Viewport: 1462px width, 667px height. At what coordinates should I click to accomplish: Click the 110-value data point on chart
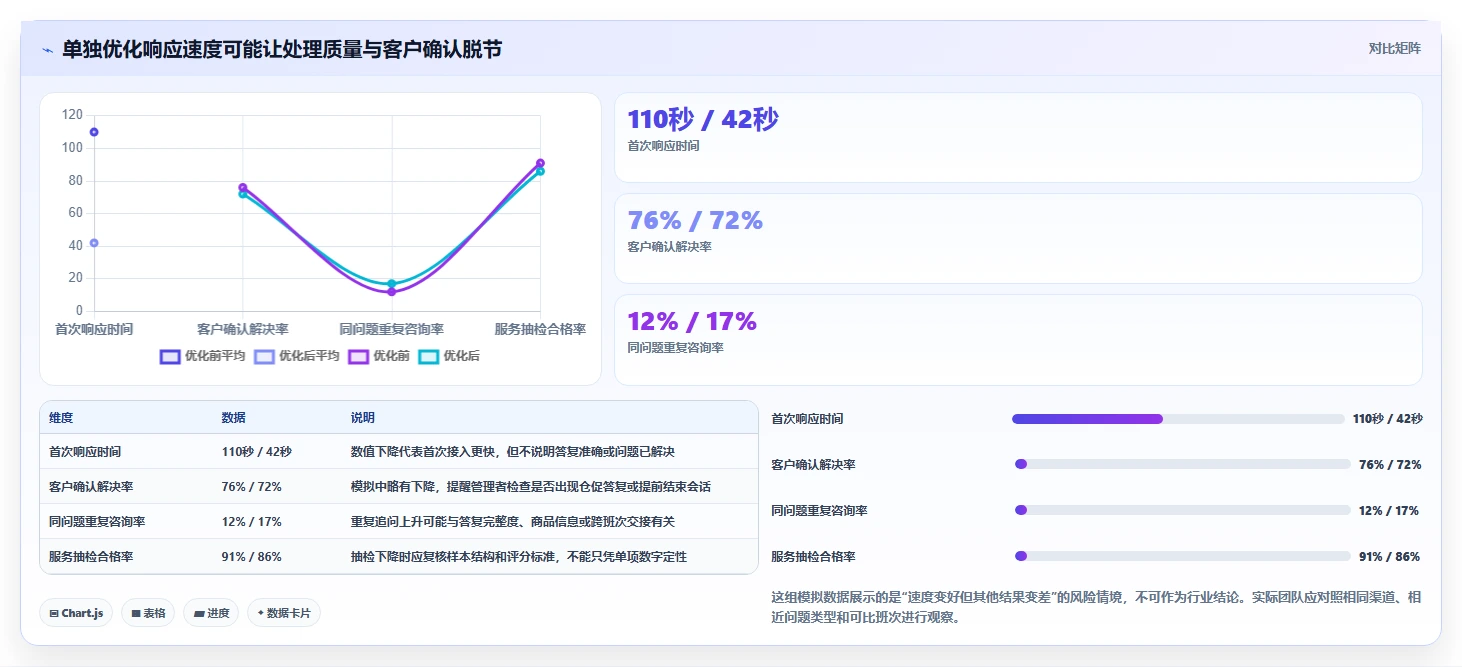[94, 132]
